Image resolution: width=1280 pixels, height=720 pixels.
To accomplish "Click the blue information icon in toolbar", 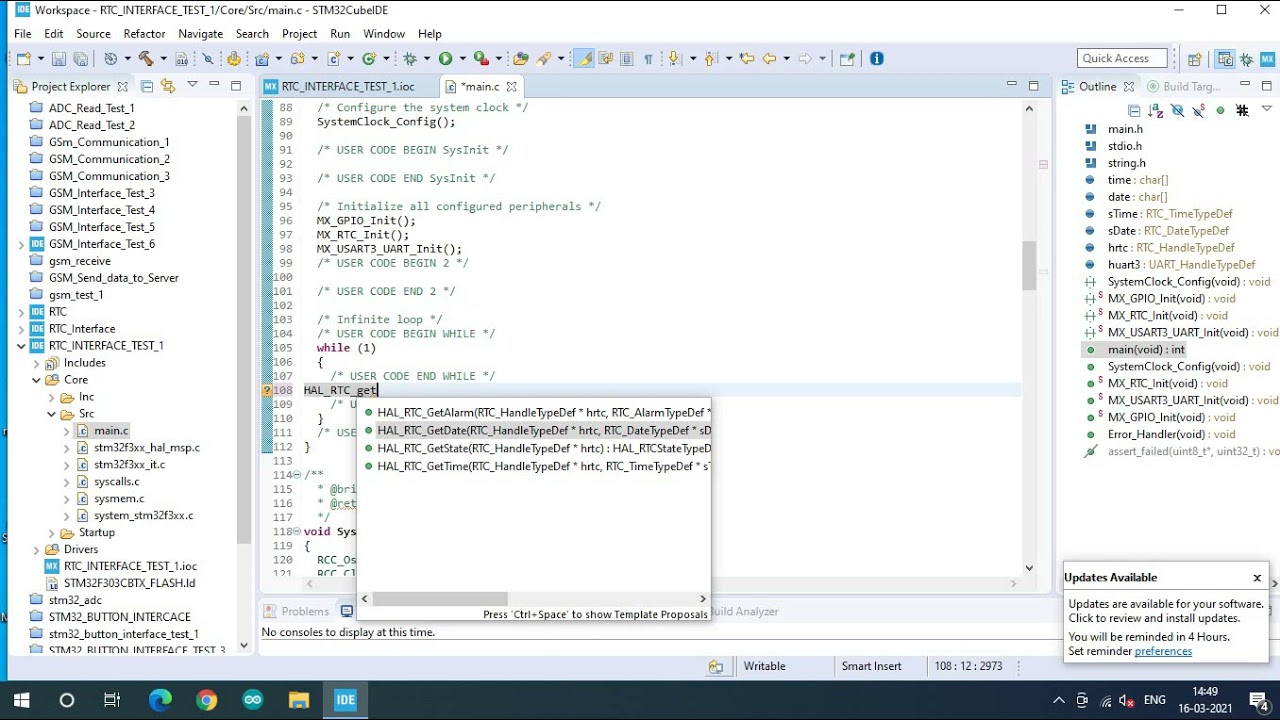I will 877,59.
